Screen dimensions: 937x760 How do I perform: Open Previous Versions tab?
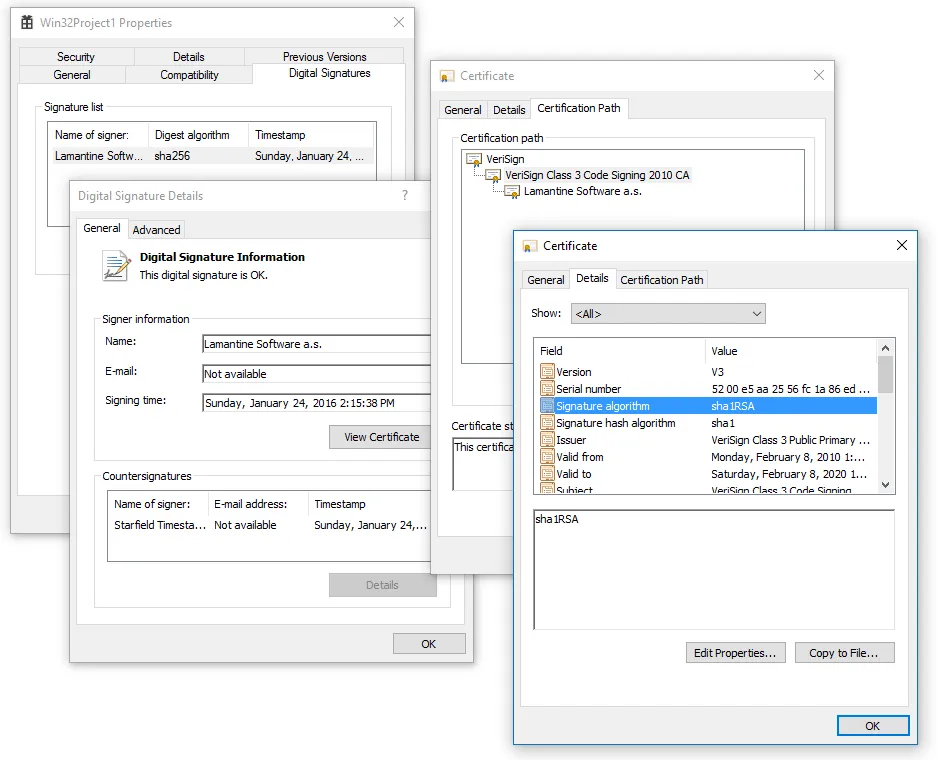click(x=324, y=56)
